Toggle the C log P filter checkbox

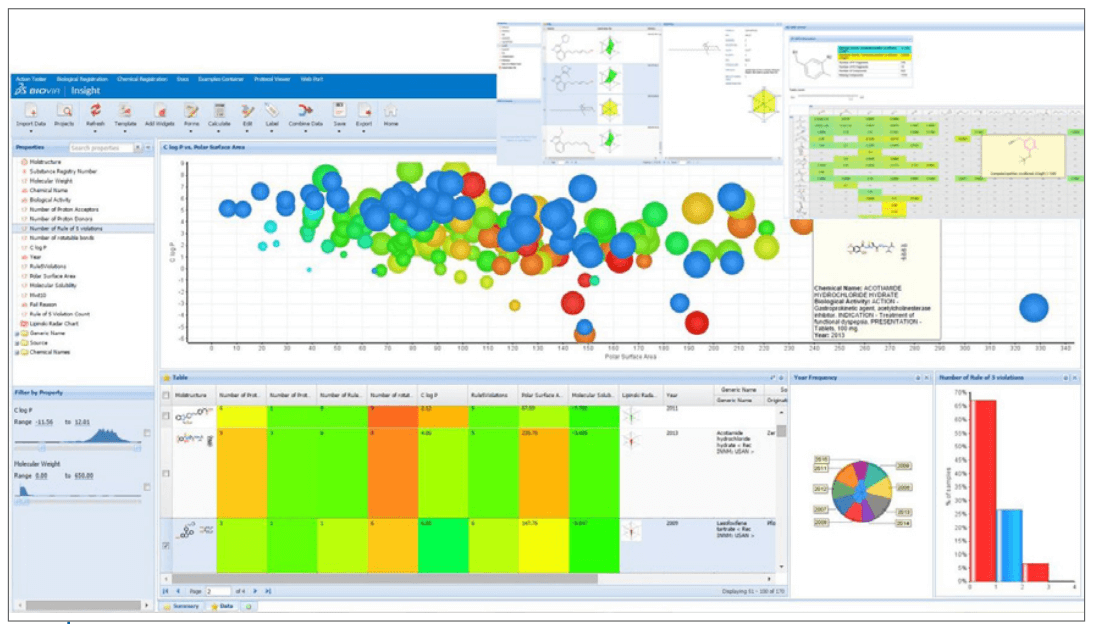(147, 432)
